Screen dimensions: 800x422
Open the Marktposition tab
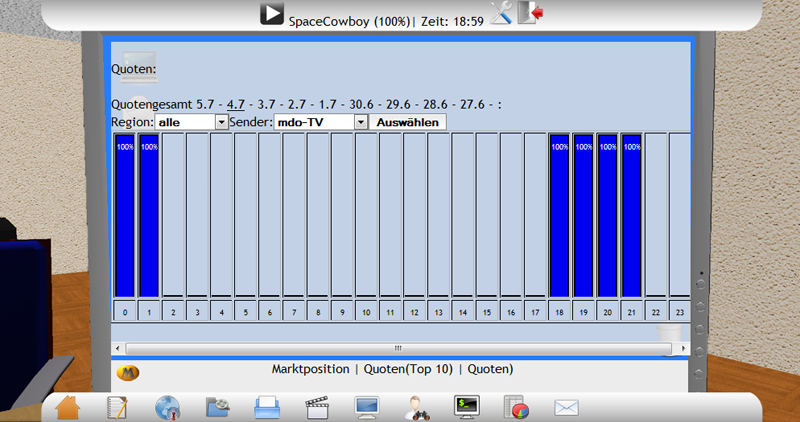[x=311, y=369]
